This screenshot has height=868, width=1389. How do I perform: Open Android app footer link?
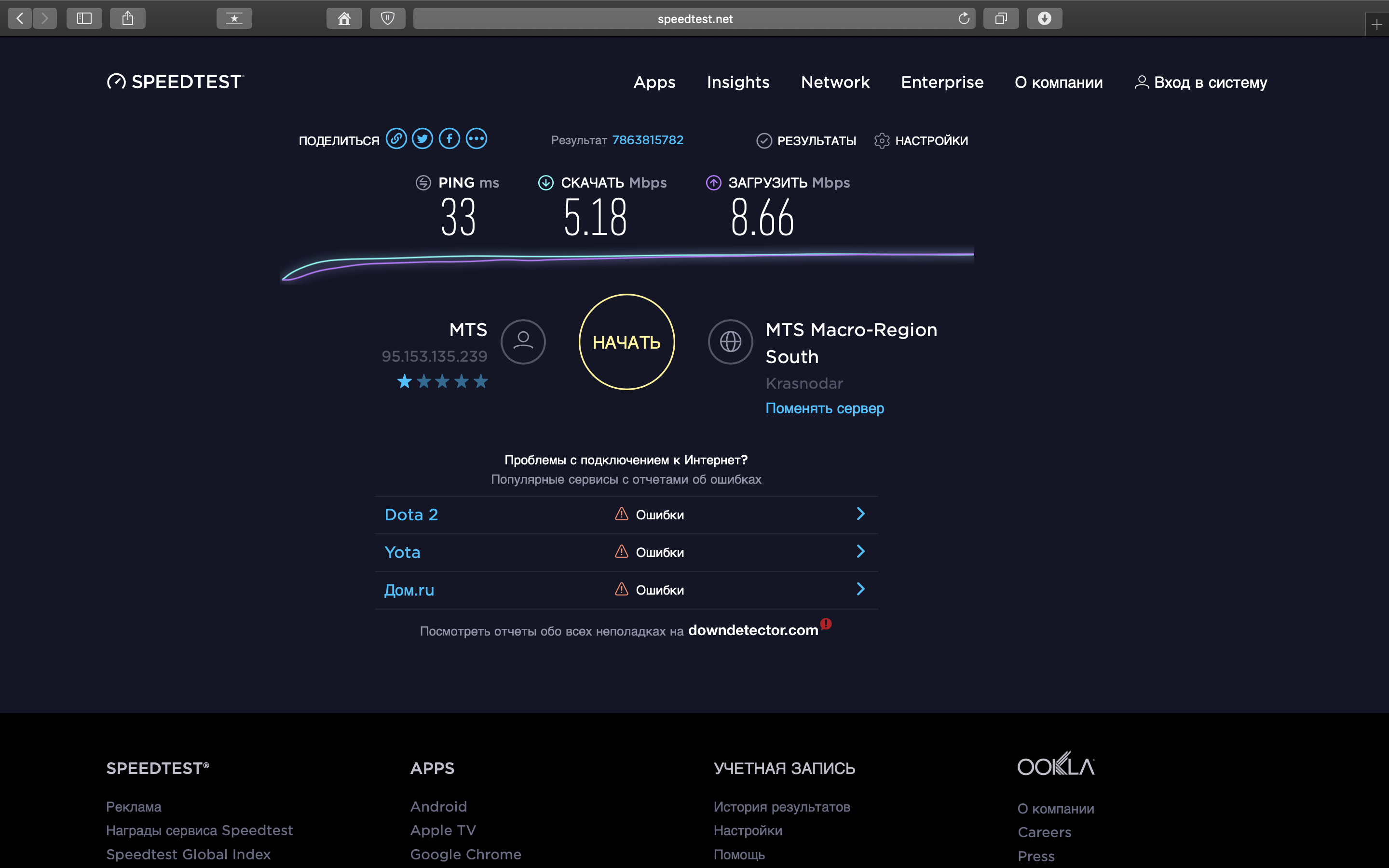point(438,807)
